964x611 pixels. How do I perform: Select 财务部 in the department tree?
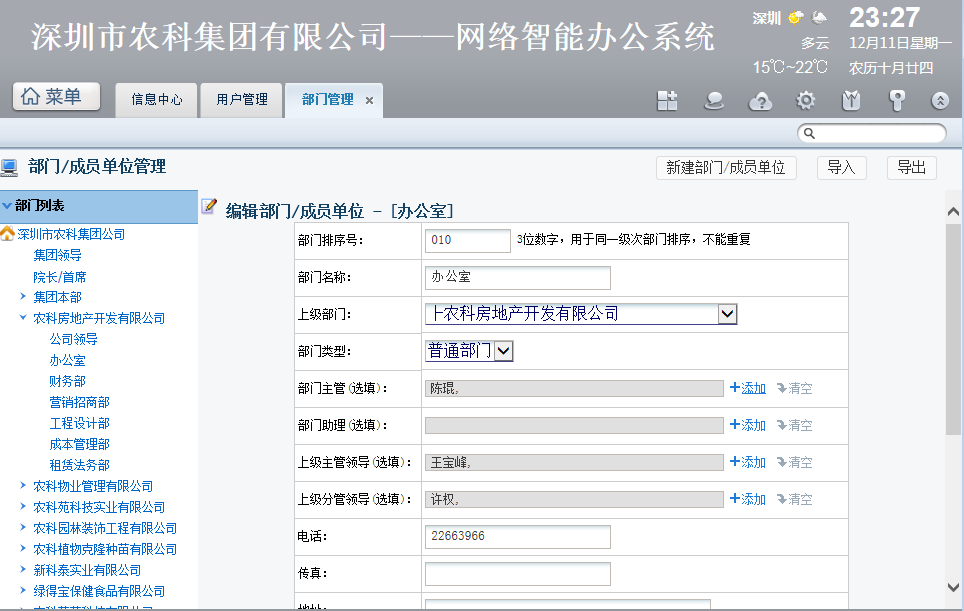pyautogui.click(x=67, y=381)
